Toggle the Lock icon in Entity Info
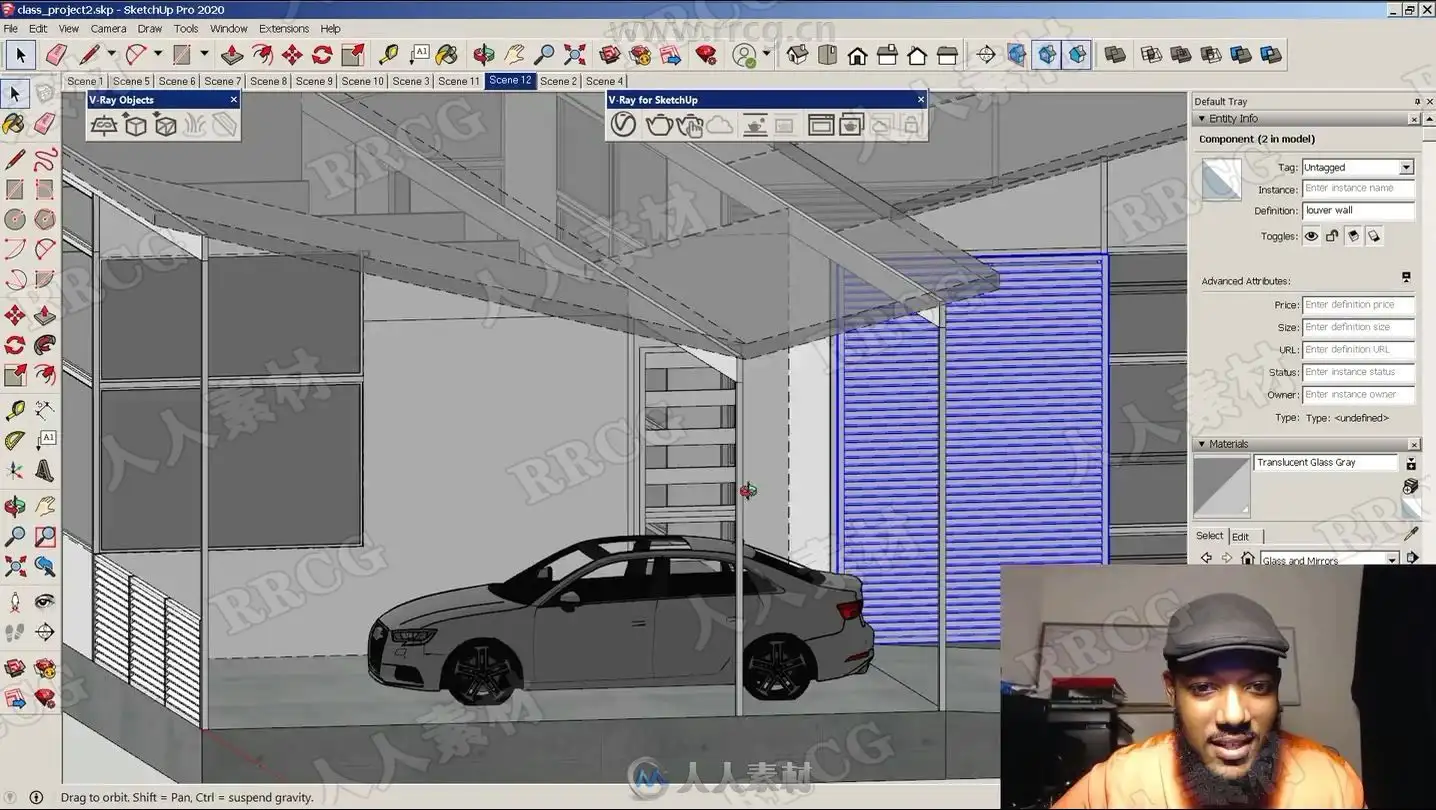The height and width of the screenshot is (810, 1436). tap(1332, 236)
